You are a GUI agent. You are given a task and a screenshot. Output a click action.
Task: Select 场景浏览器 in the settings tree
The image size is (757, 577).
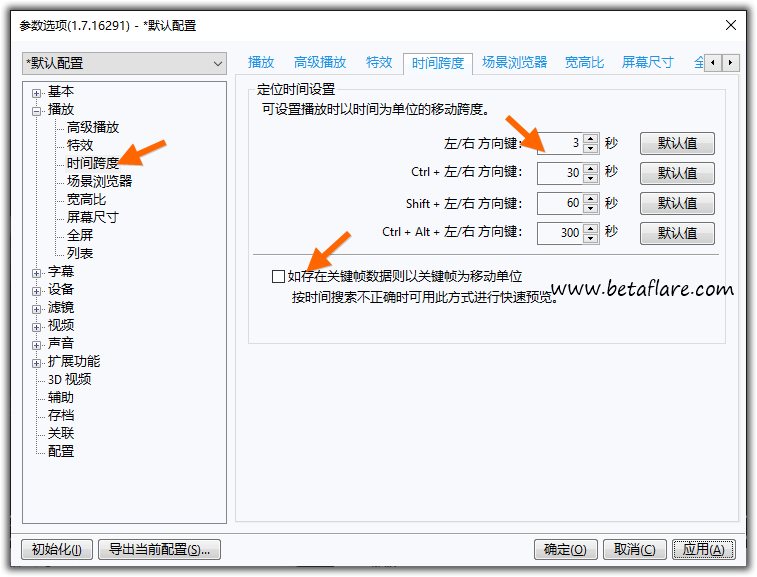99,181
